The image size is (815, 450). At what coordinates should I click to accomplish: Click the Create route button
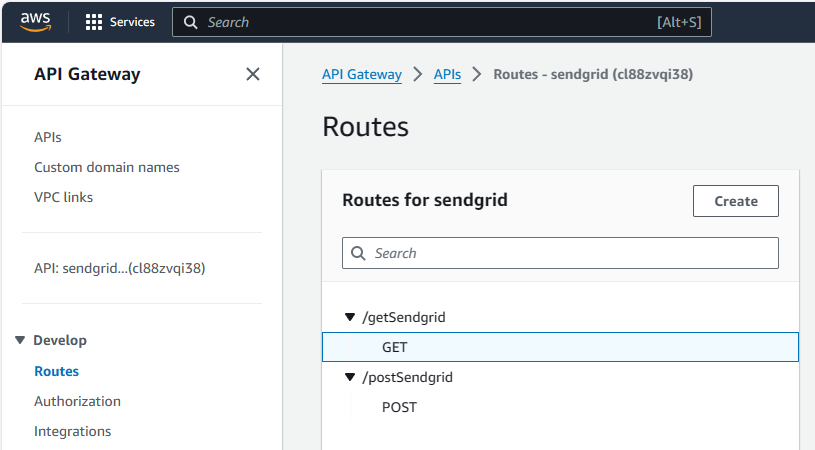click(735, 201)
